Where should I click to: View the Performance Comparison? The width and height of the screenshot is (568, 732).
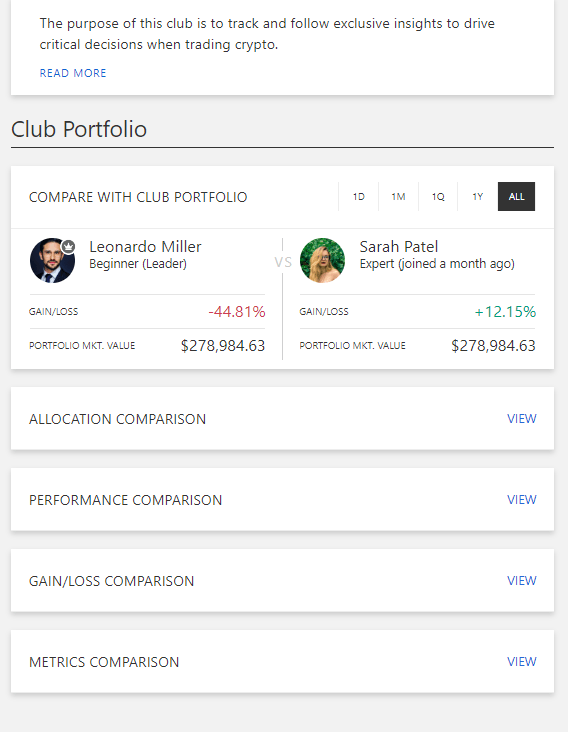coord(521,500)
